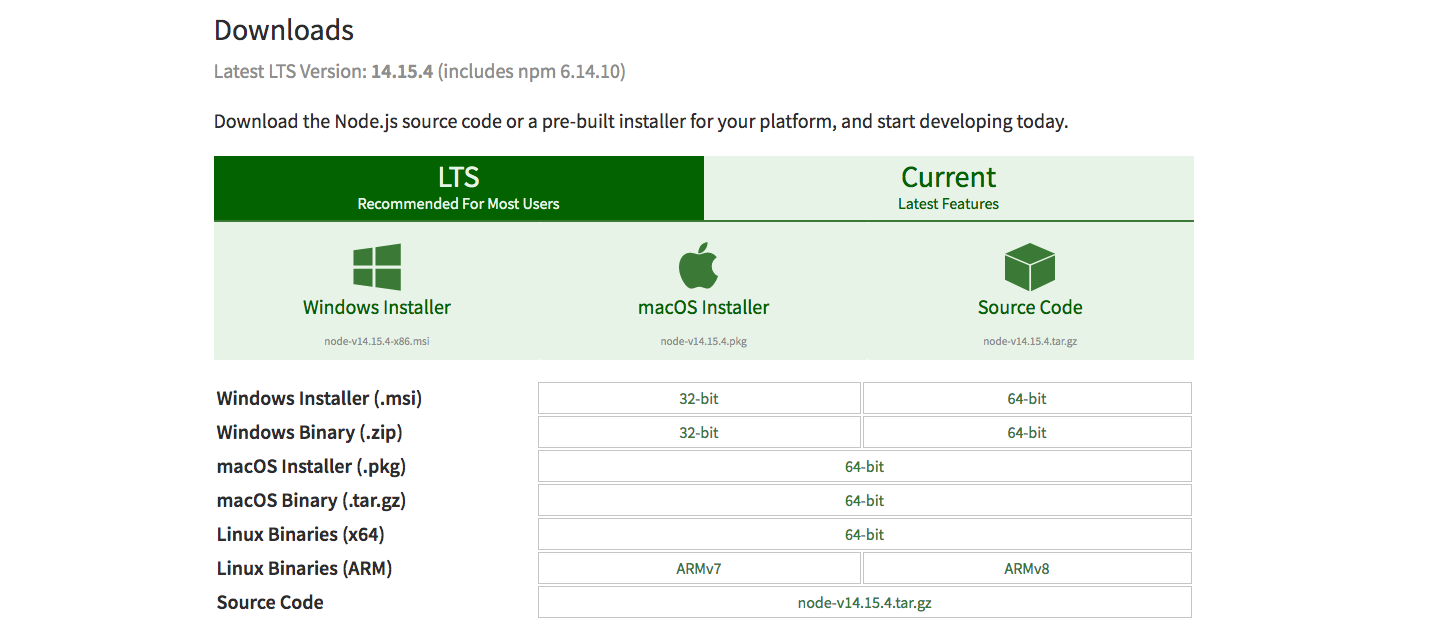Download Windows Installer (.msi) 64-bit
Screen dimensions: 1437x641
[1027, 398]
